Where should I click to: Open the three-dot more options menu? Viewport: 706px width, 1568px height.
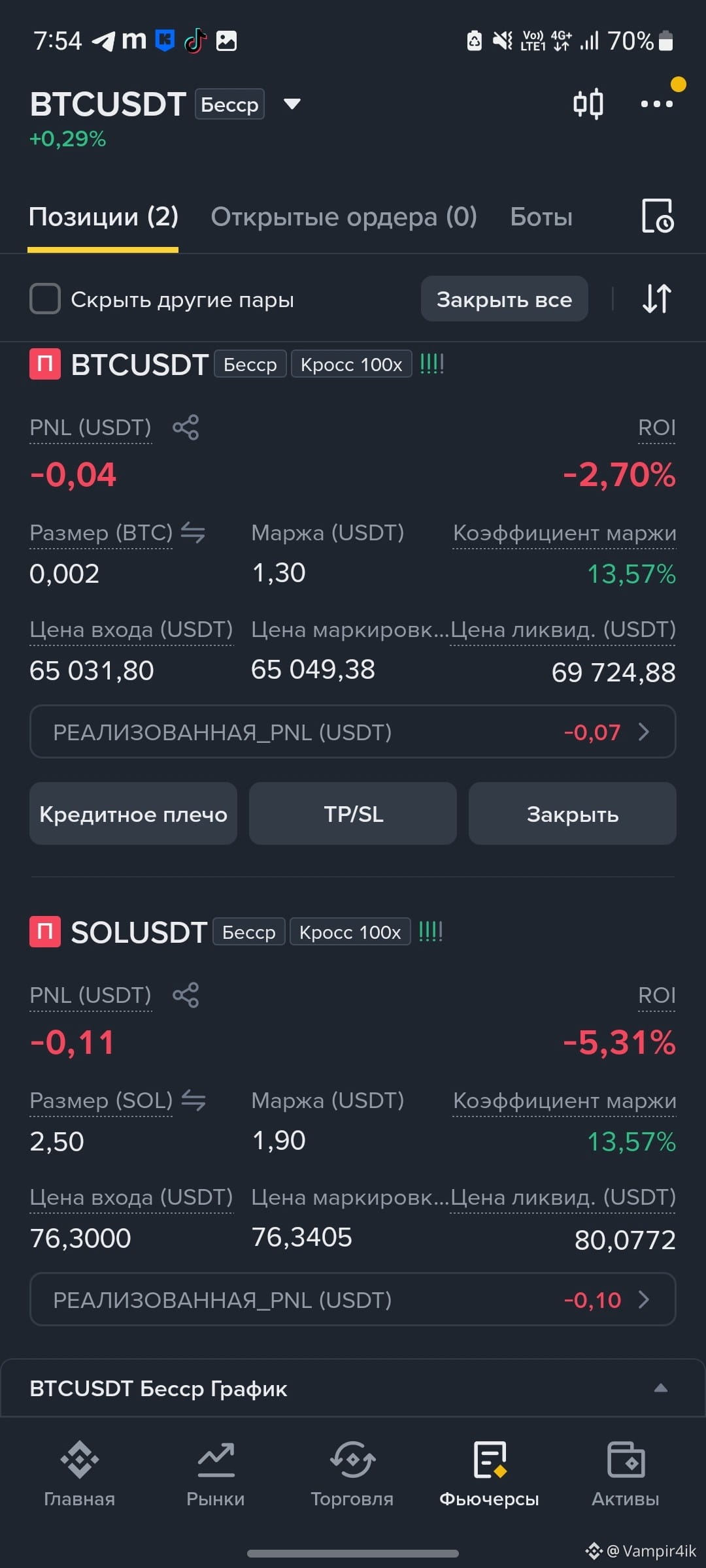[656, 104]
